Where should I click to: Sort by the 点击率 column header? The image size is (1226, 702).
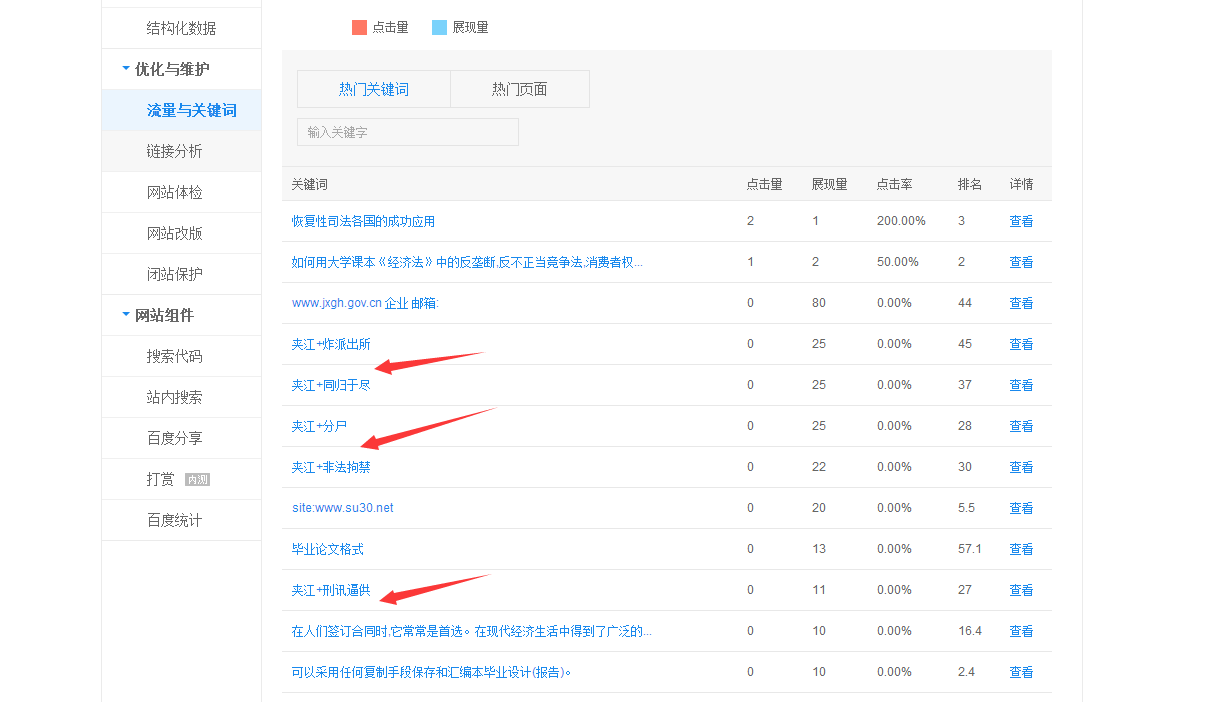[894, 184]
